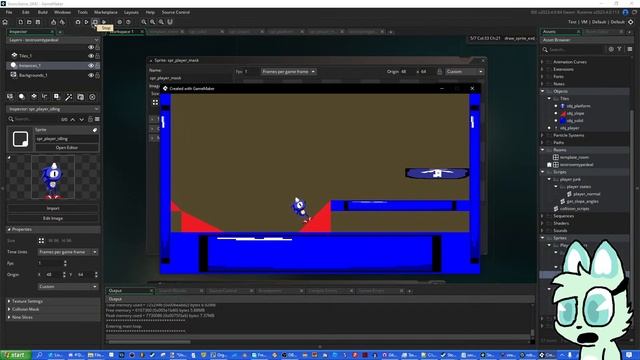The height and width of the screenshot is (360, 640).
Task: Click the Import button in Inspector
Action: 53,208
